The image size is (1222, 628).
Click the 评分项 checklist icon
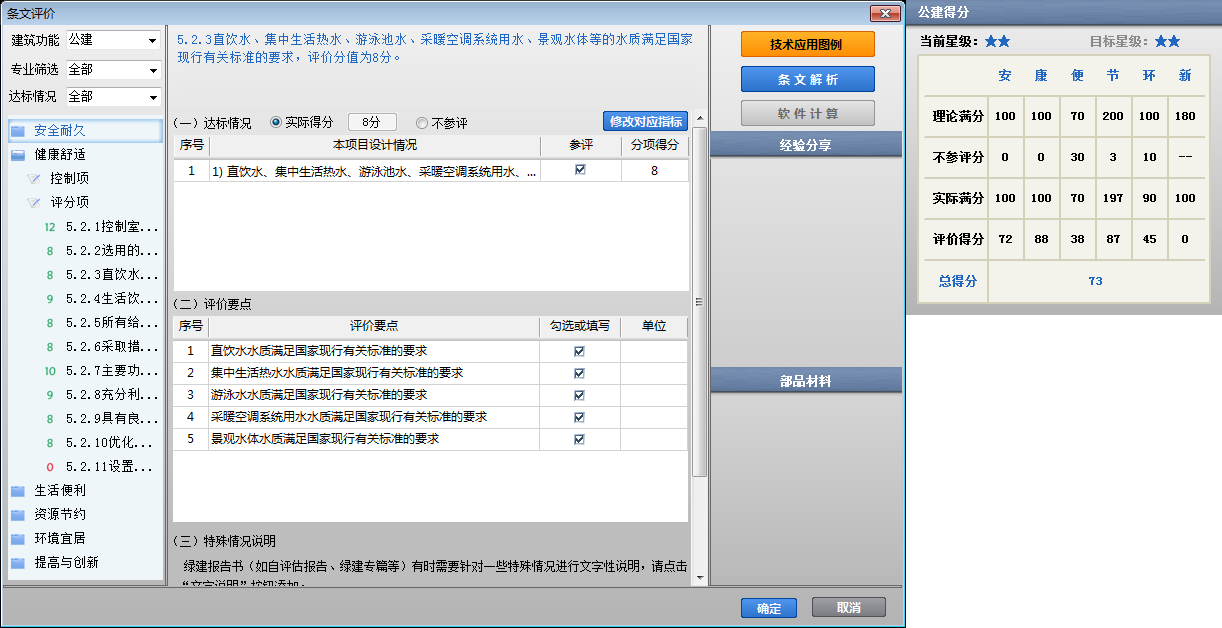click(x=35, y=203)
